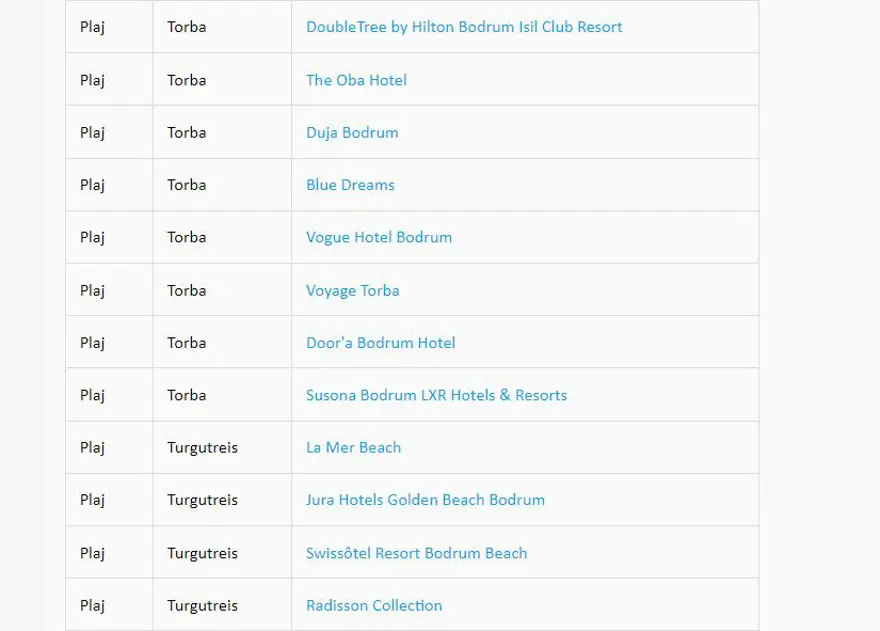
Task: Open the DoubleTree by Hilton Bodrum Isil Club Resort link
Action: (x=464, y=27)
